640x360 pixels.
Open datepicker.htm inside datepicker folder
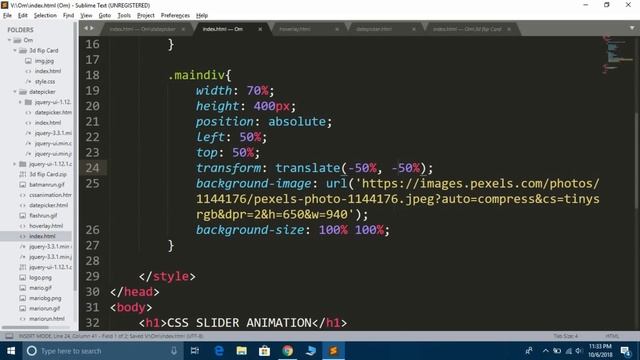[x=53, y=112]
